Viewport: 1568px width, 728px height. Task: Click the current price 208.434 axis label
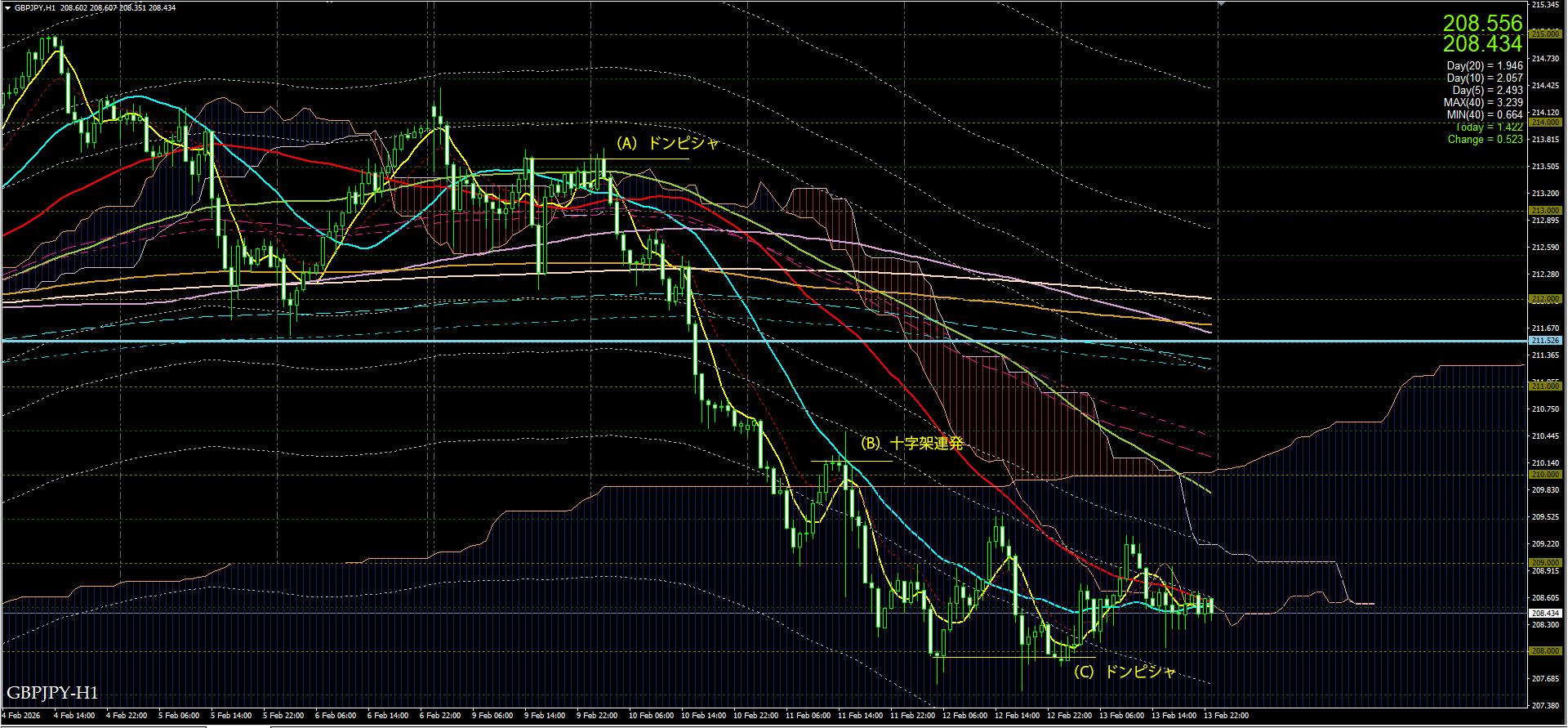(x=1545, y=613)
